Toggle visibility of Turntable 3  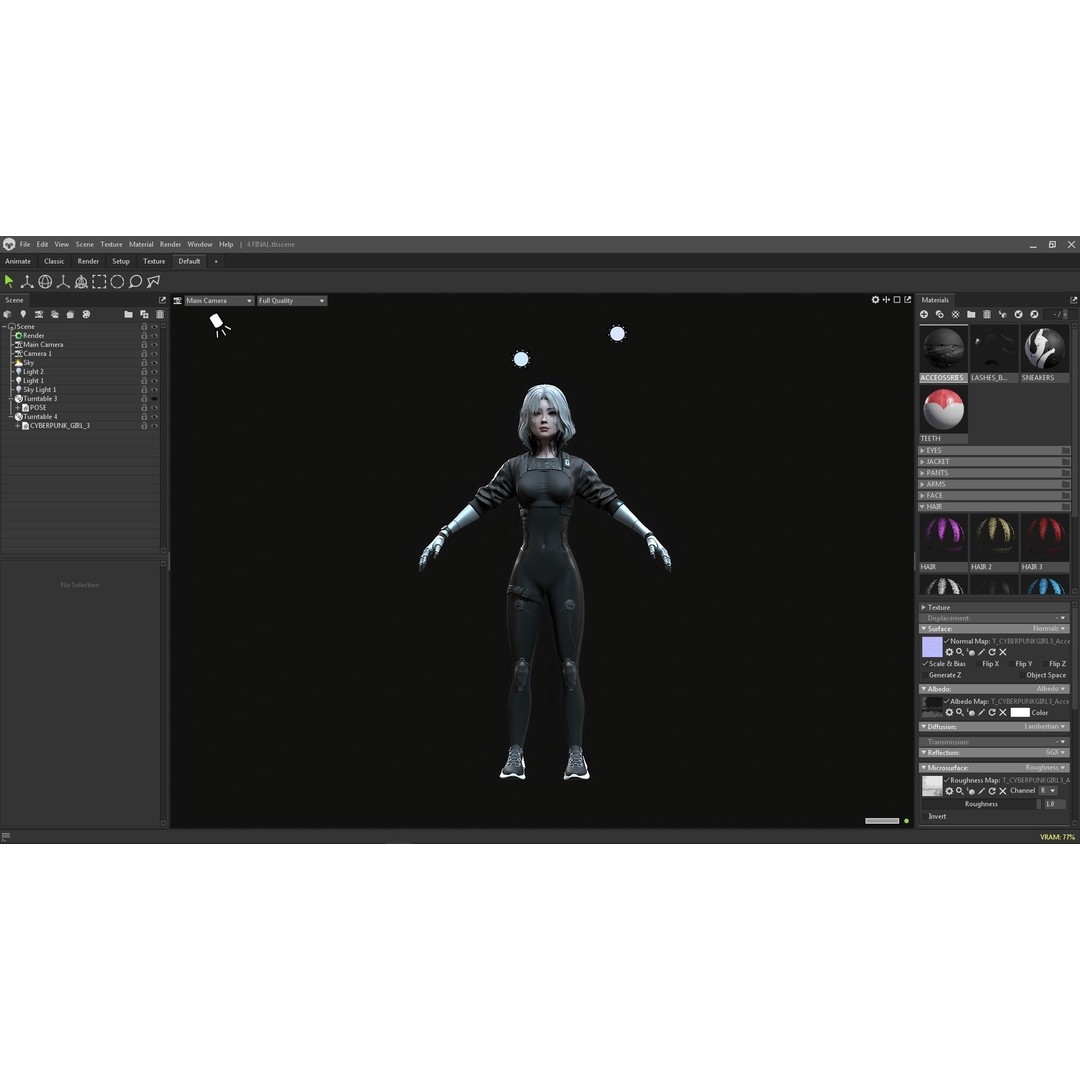point(154,399)
